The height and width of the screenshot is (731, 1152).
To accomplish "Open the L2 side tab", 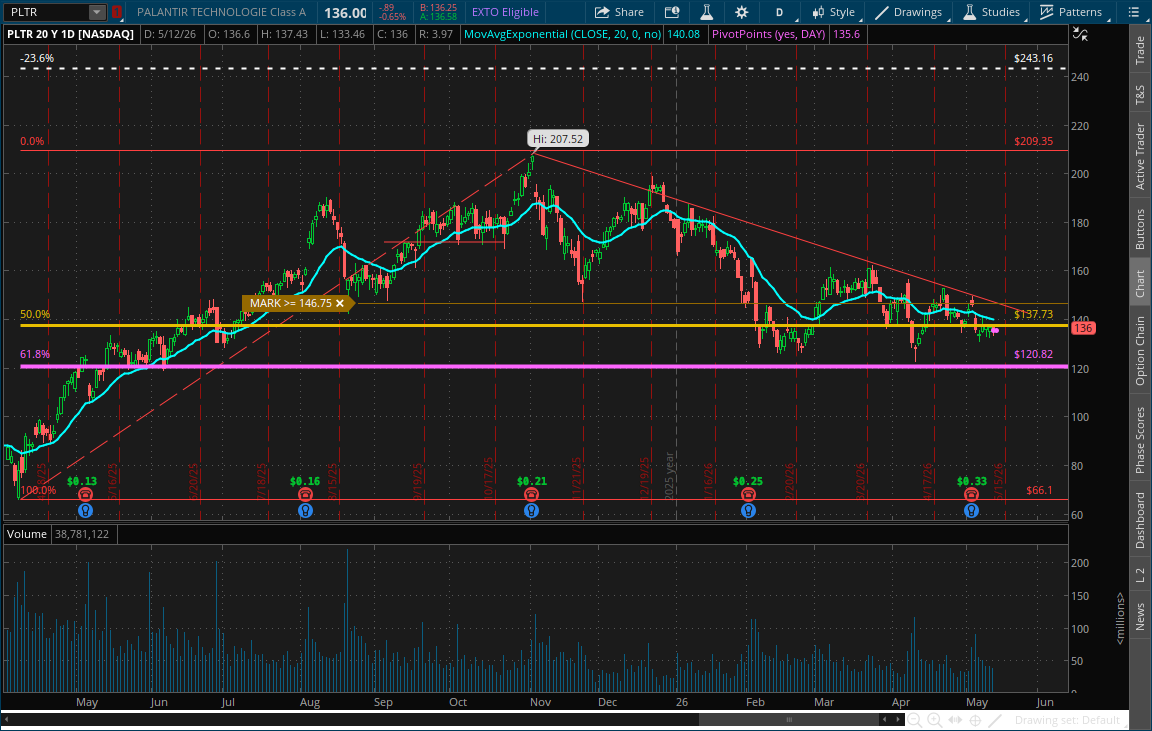I will 1140,575.
